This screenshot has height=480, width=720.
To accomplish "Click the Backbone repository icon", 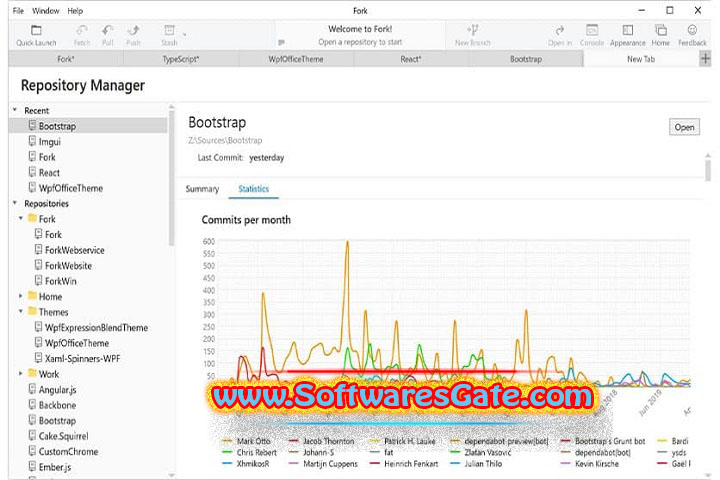I will [32, 405].
